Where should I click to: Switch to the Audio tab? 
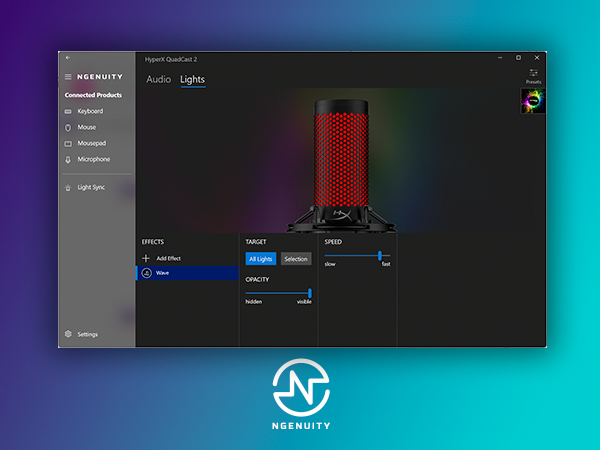click(x=158, y=80)
